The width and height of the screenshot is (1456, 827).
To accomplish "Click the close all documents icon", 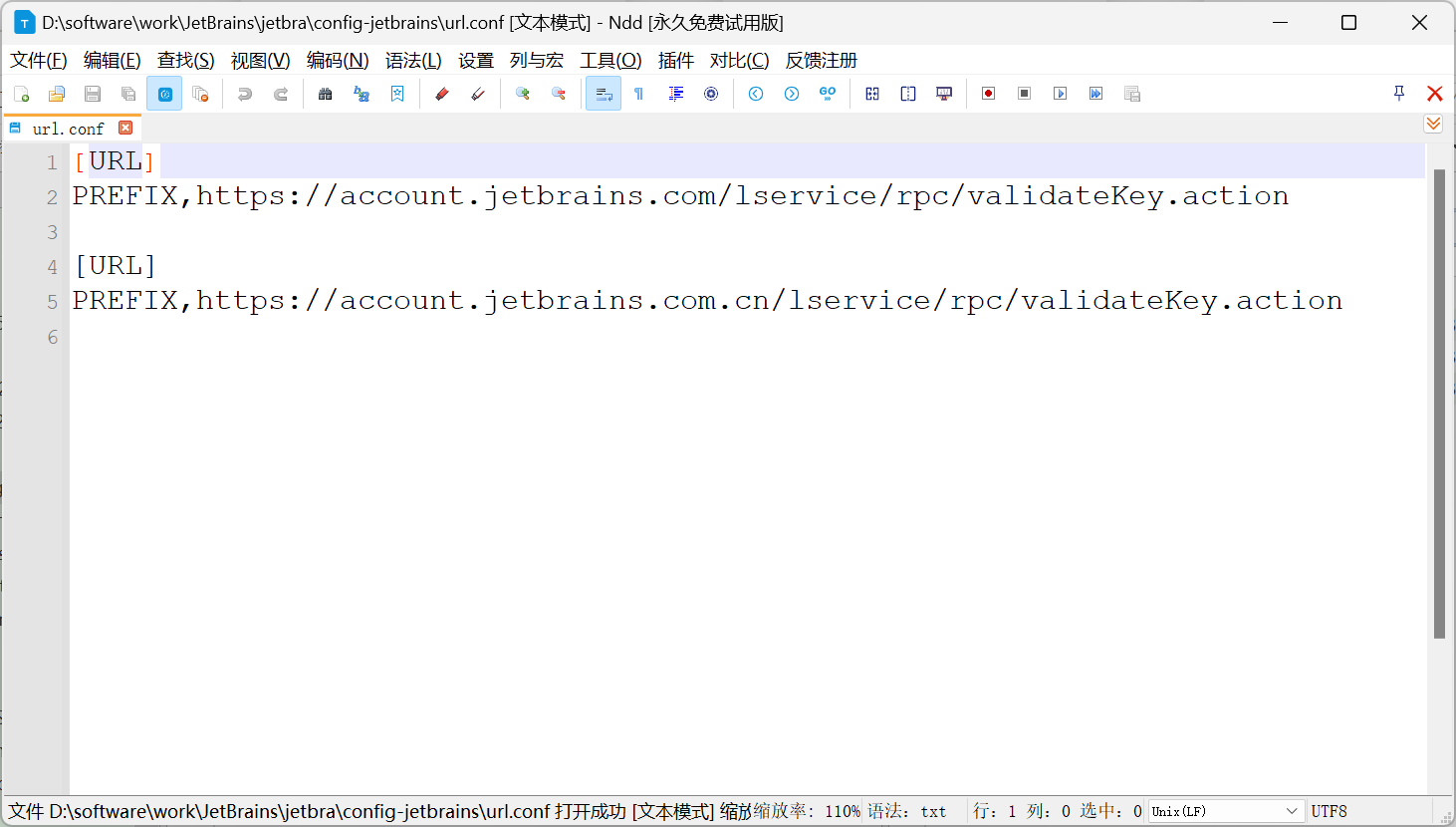I will click(200, 94).
